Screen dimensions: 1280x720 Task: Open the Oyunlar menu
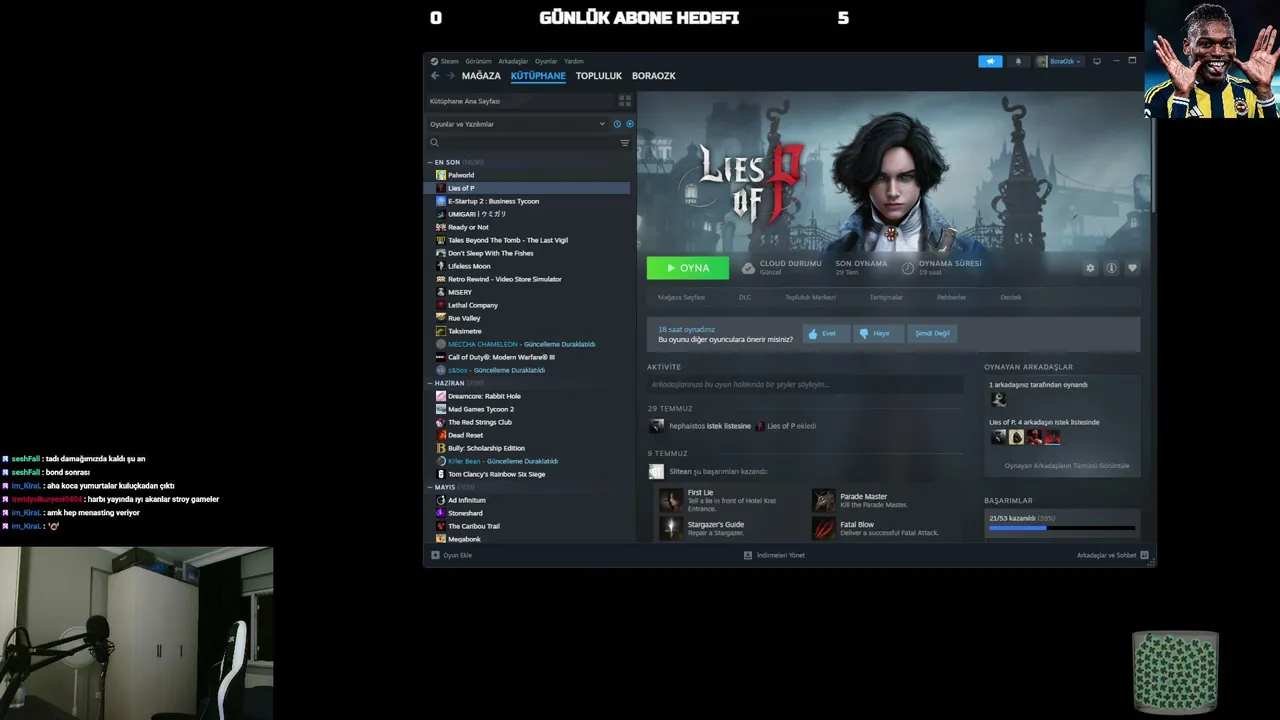(546, 61)
